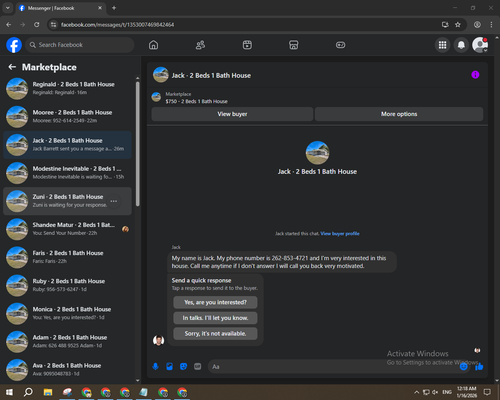This screenshot has height=400, width=500.
Task: Open emoji picker in message box
Action: coord(463,367)
